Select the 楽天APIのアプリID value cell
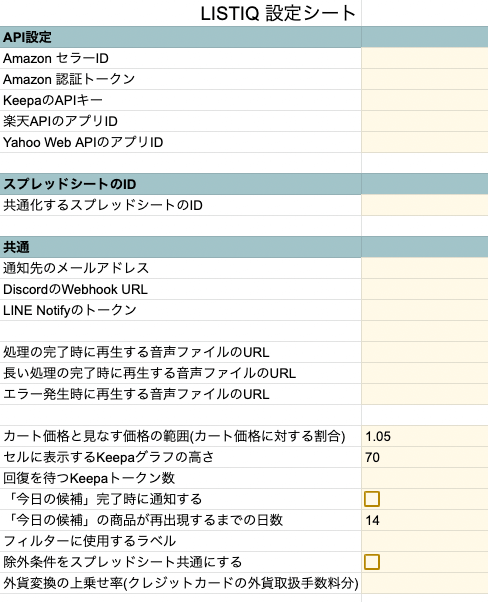Screen dimensions: 488x602 pos(425,121)
